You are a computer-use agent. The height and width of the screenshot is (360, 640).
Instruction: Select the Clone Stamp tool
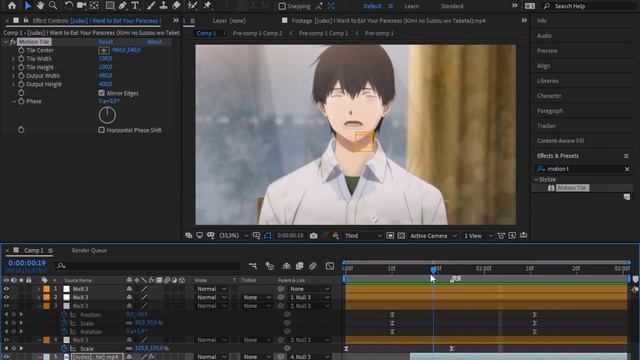tap(163, 6)
